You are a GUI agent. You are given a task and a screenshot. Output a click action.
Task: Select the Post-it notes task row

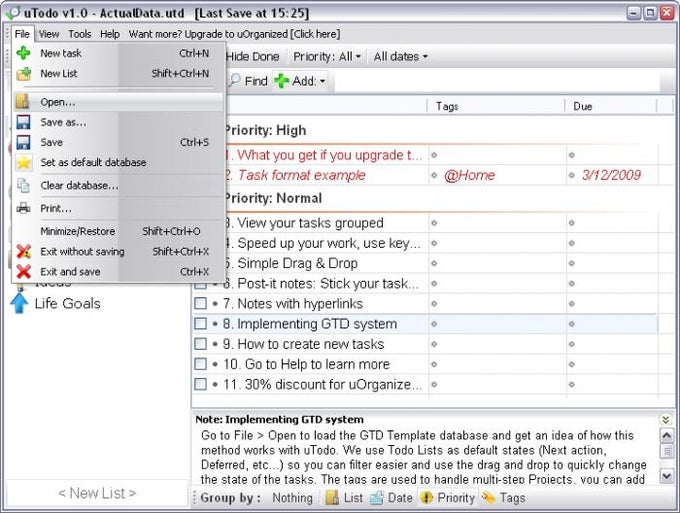pos(425,283)
